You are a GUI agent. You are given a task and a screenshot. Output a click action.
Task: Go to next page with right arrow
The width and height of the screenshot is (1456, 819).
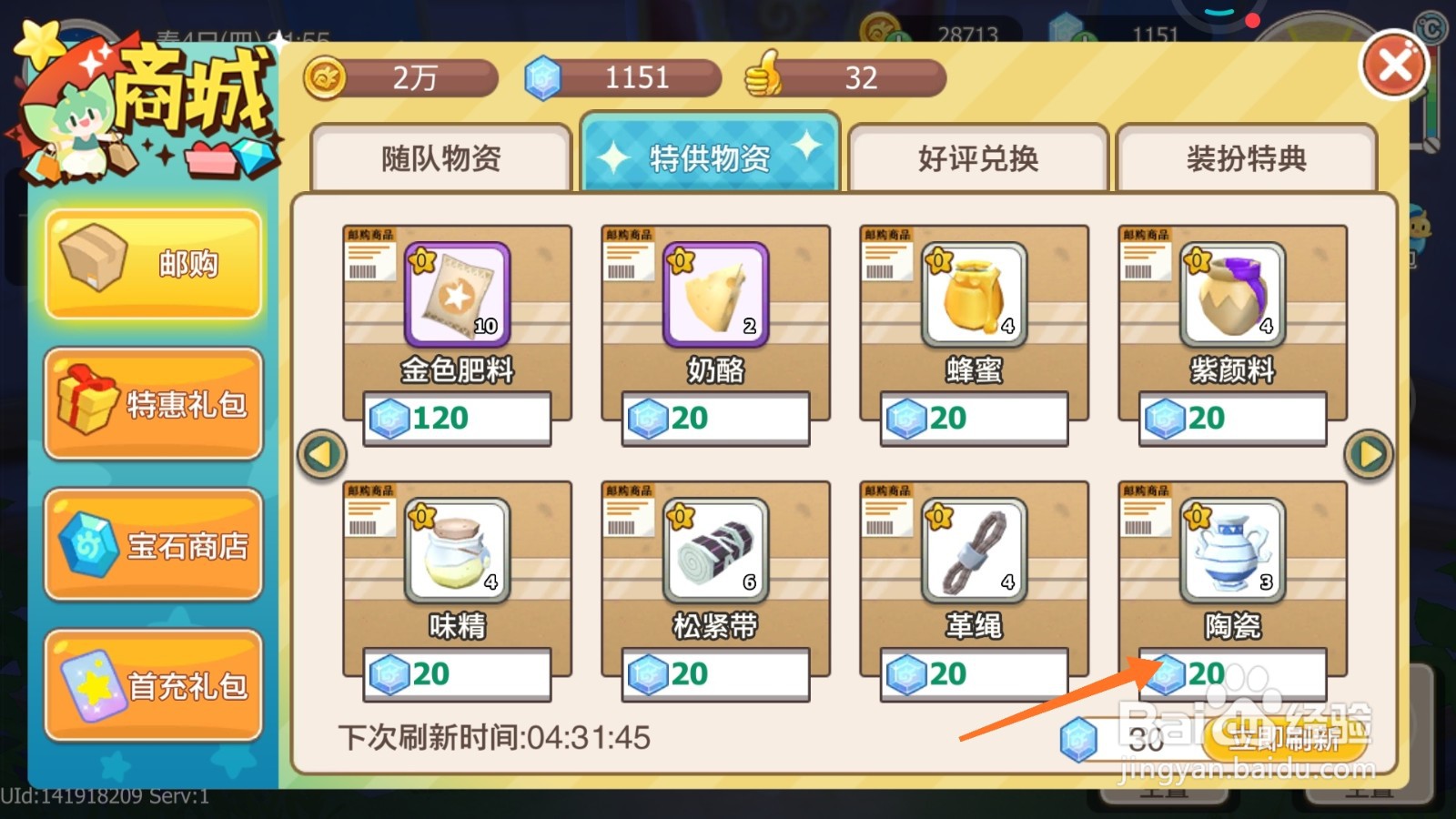[1369, 454]
